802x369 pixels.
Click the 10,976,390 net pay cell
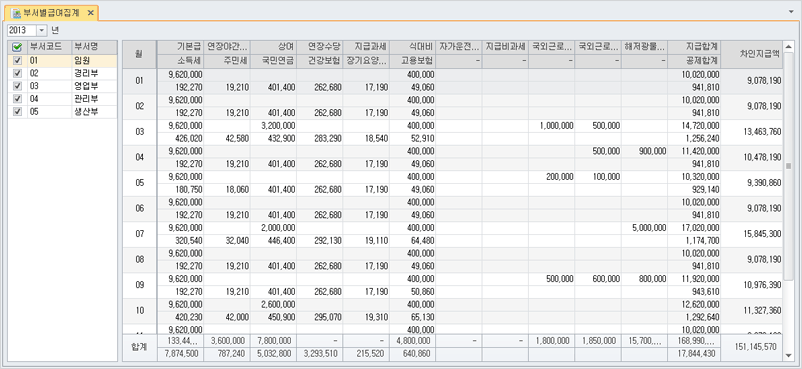pyautogui.click(x=752, y=286)
